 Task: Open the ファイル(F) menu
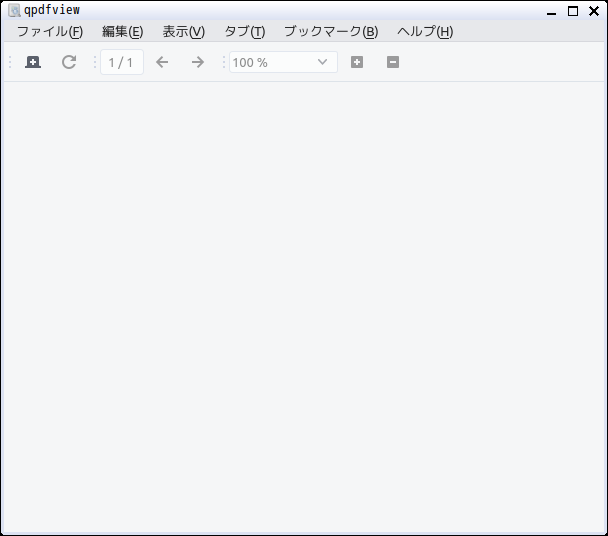[50, 31]
